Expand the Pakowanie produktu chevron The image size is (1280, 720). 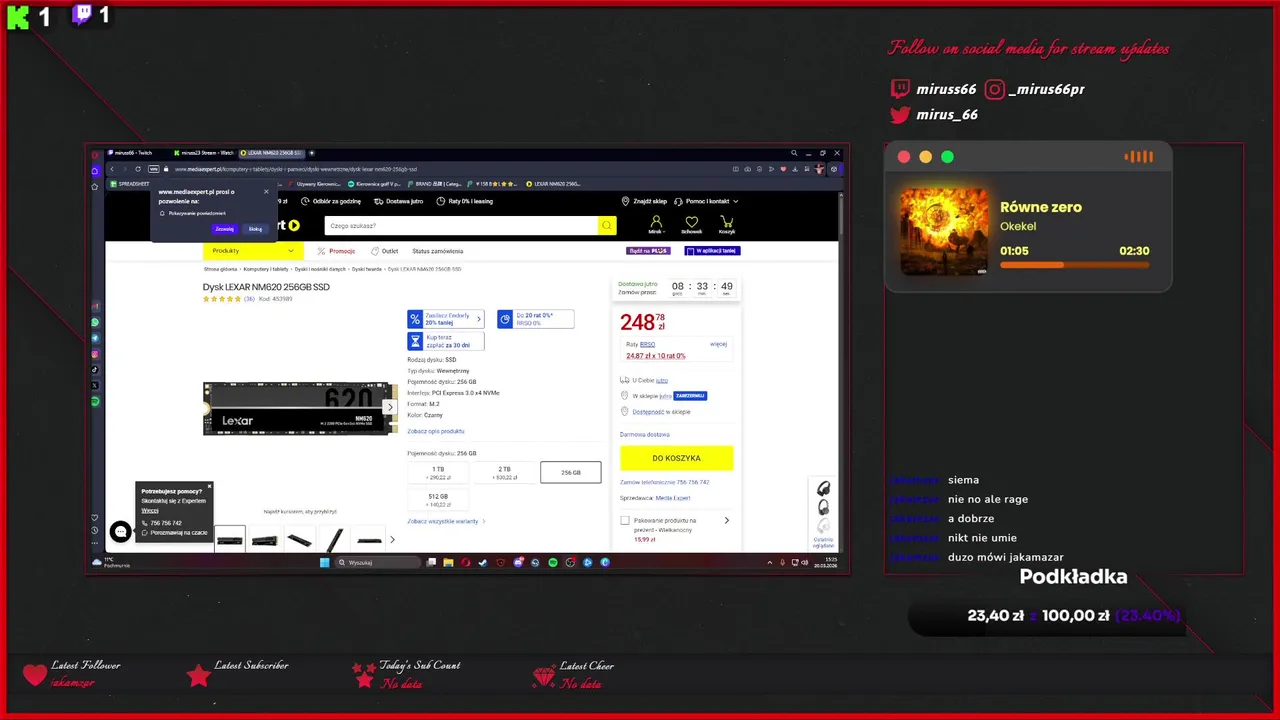727,520
